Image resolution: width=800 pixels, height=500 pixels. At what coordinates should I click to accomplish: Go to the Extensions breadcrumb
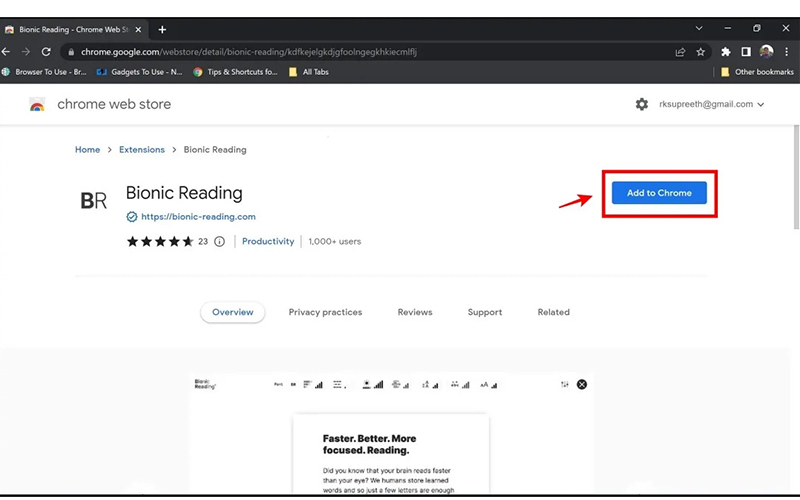click(142, 149)
